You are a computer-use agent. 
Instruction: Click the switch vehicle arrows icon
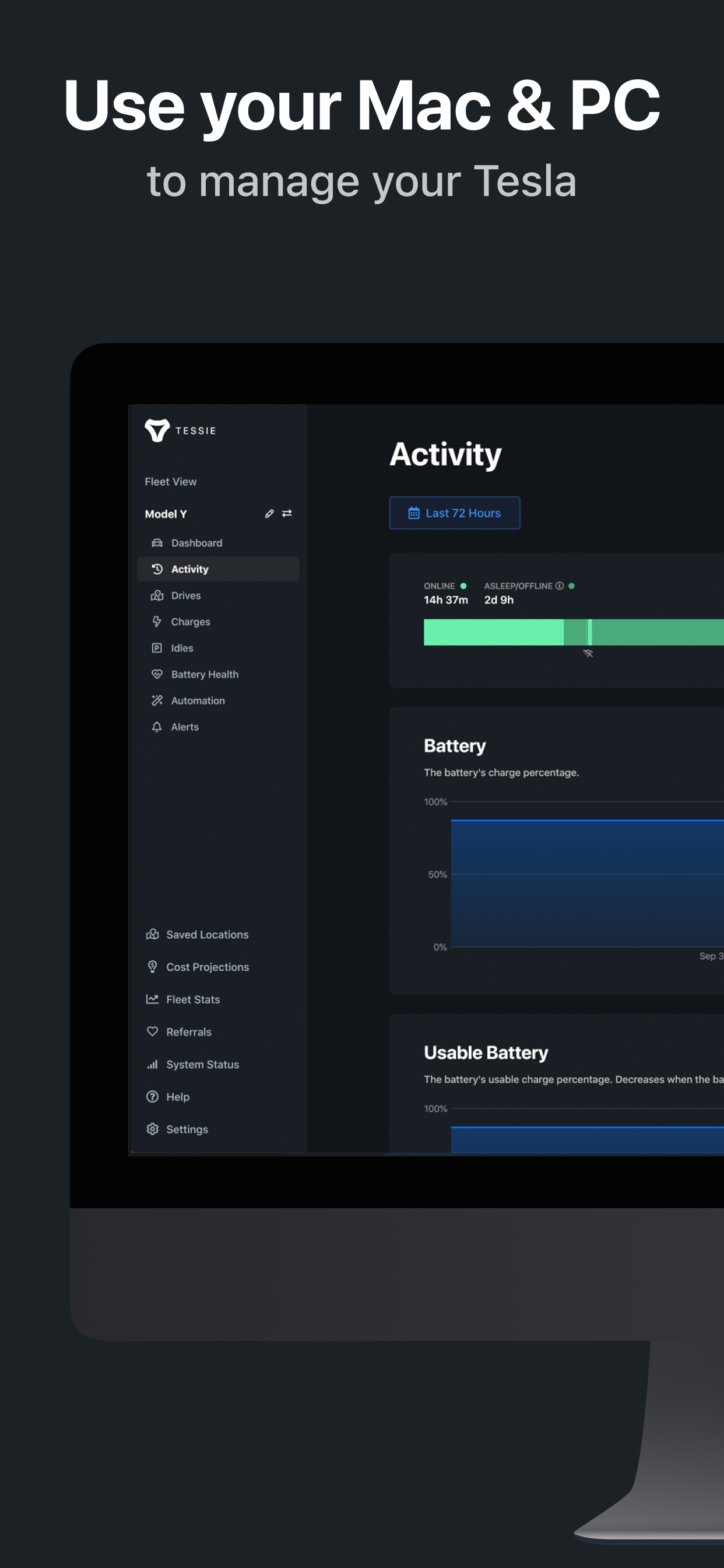[287, 514]
